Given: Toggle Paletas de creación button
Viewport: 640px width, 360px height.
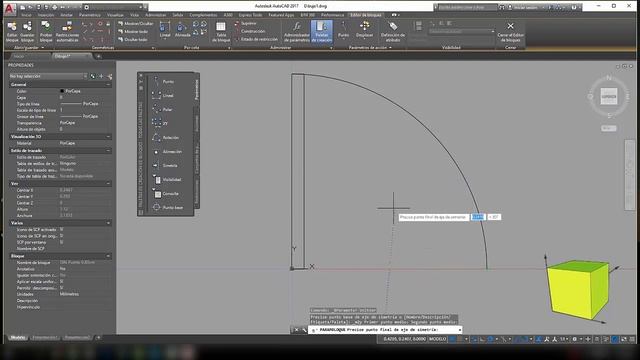Looking at the screenshot, I should (x=322, y=31).
